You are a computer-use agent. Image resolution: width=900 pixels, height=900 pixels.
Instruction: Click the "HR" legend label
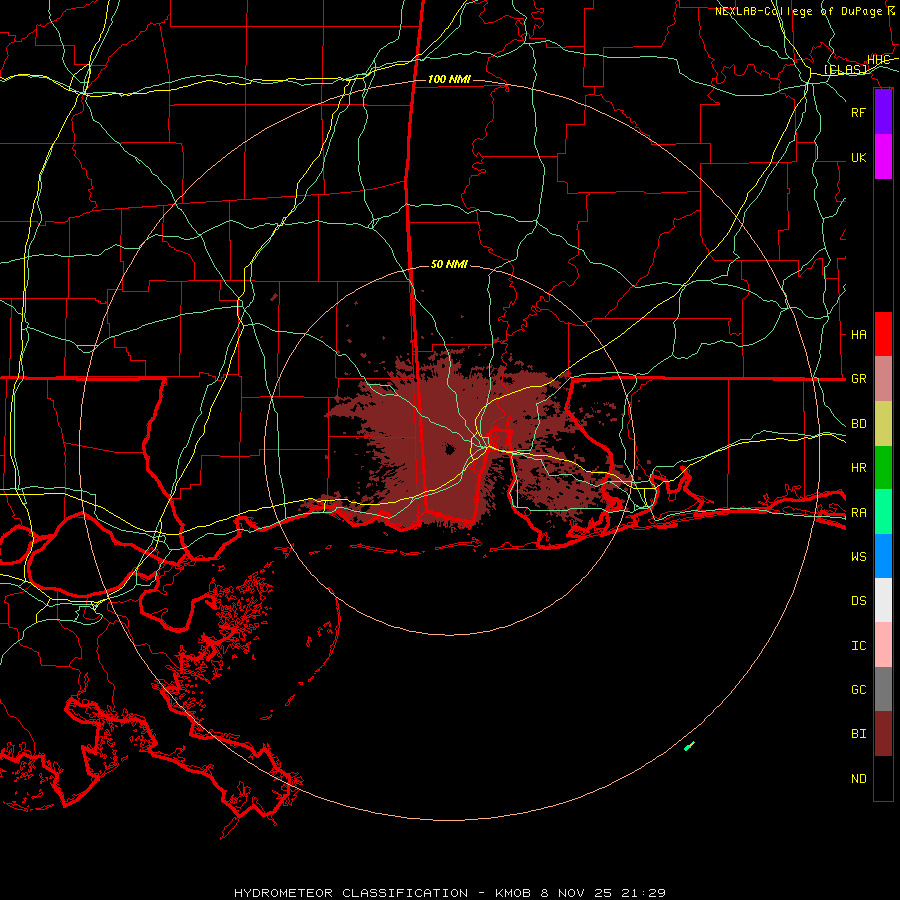[x=858, y=468]
